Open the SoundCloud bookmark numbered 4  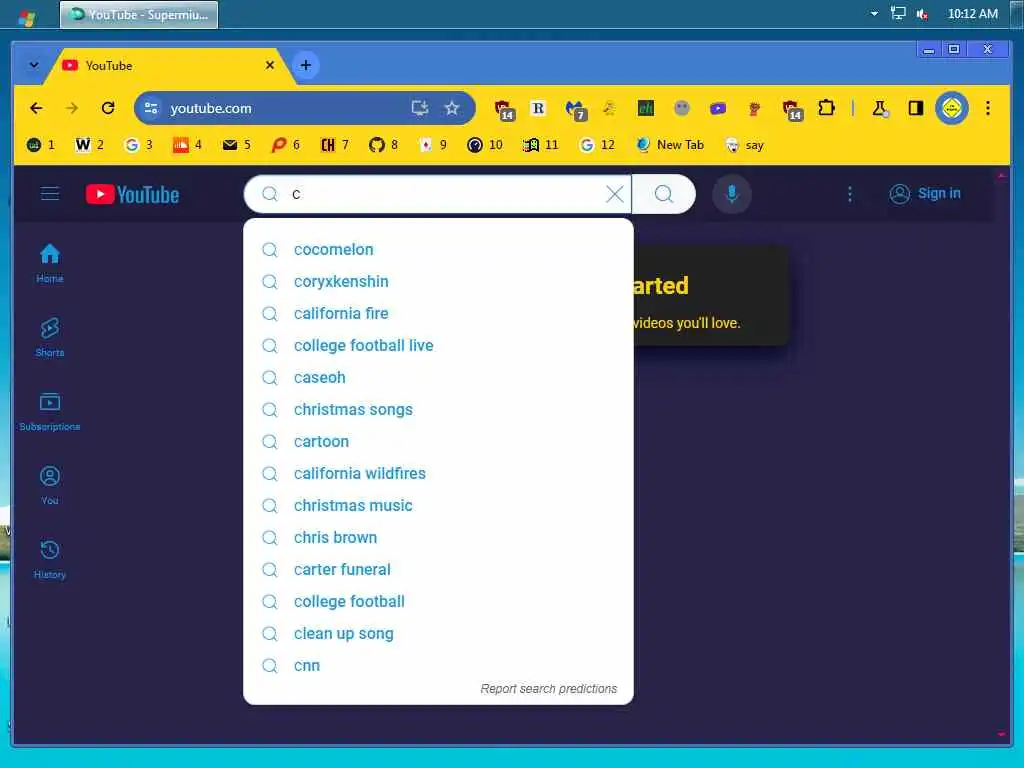pyautogui.click(x=187, y=145)
